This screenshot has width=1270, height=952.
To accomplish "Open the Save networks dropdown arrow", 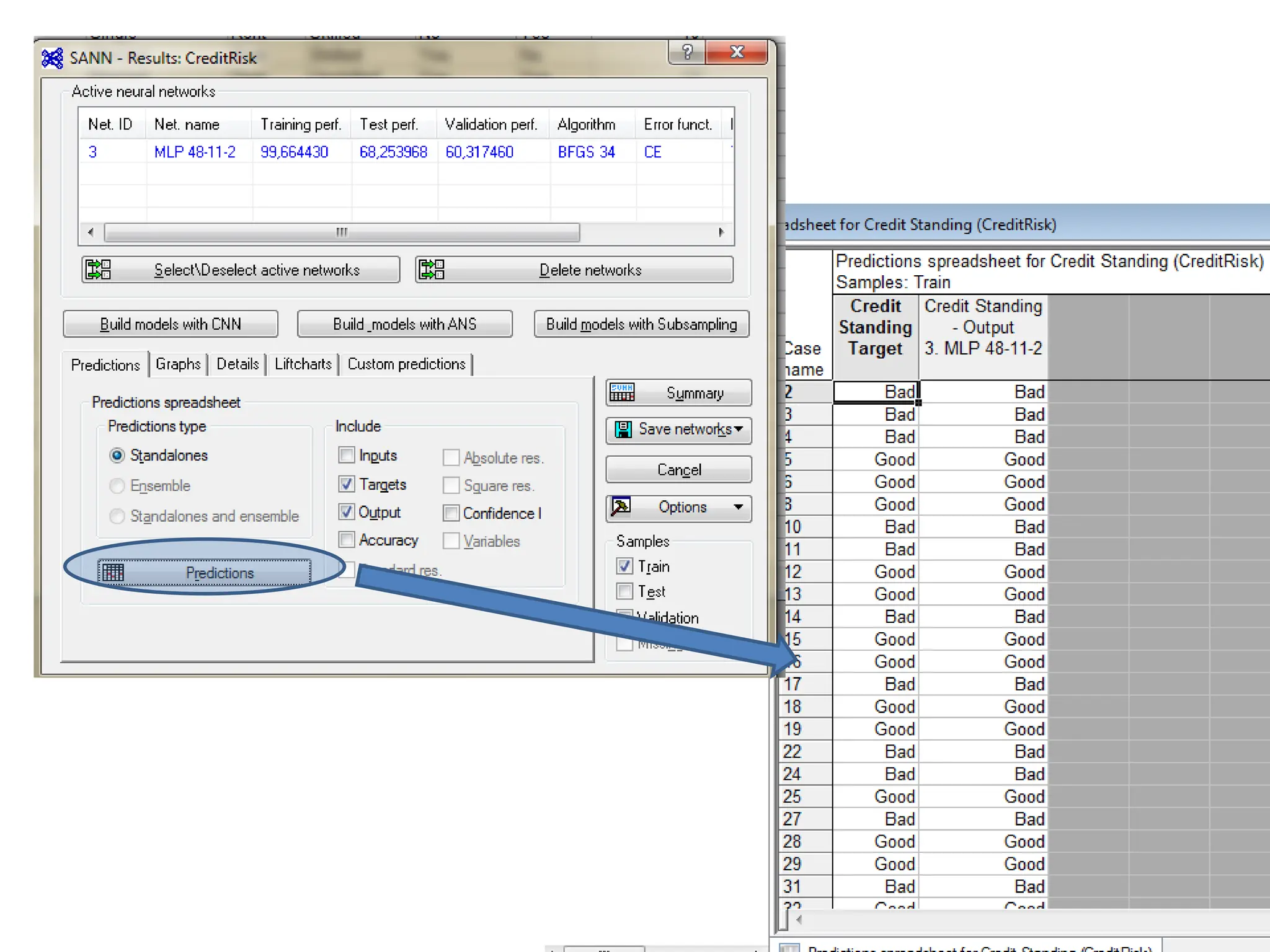I will point(739,429).
